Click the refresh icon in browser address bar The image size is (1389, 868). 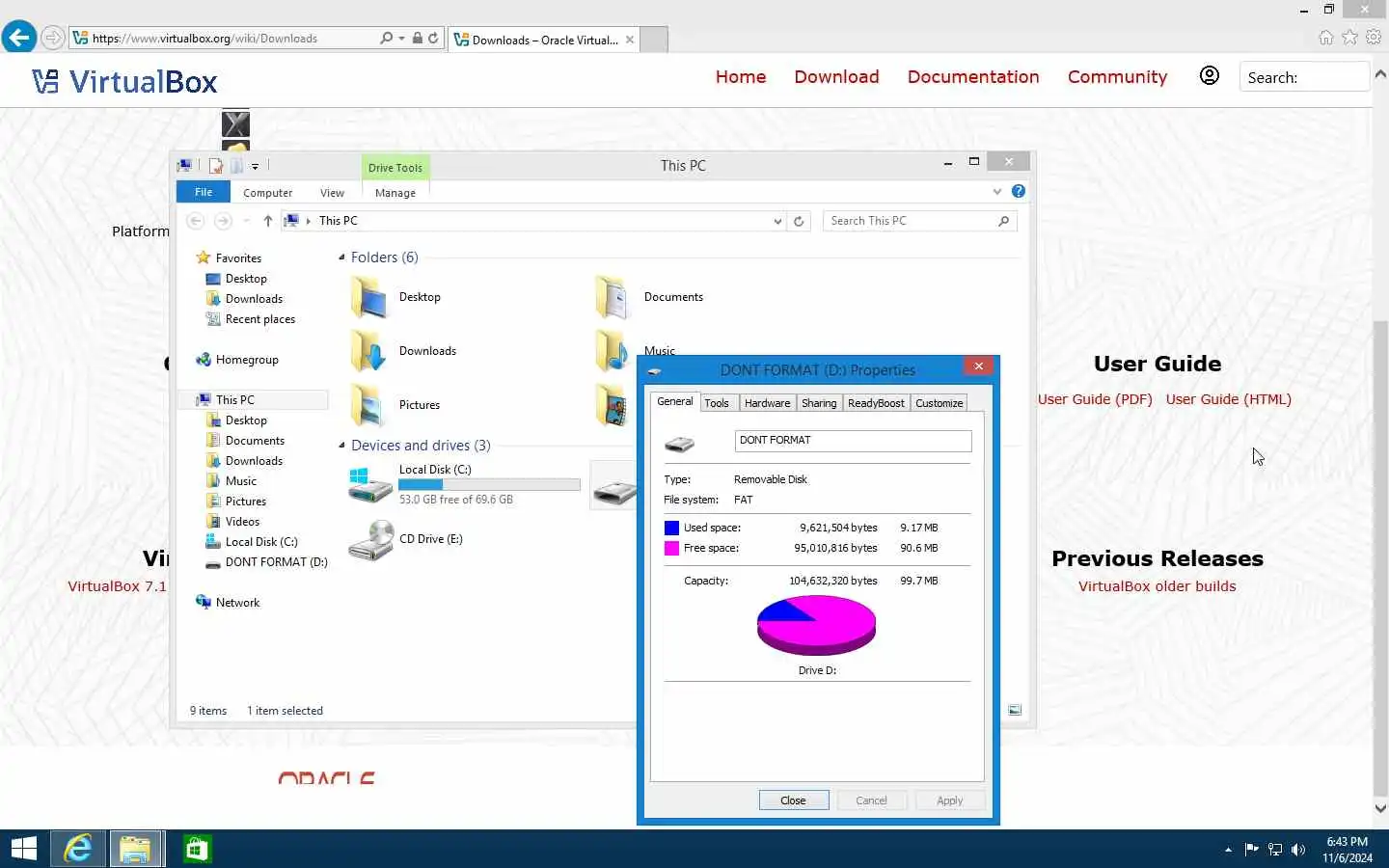[x=433, y=39]
